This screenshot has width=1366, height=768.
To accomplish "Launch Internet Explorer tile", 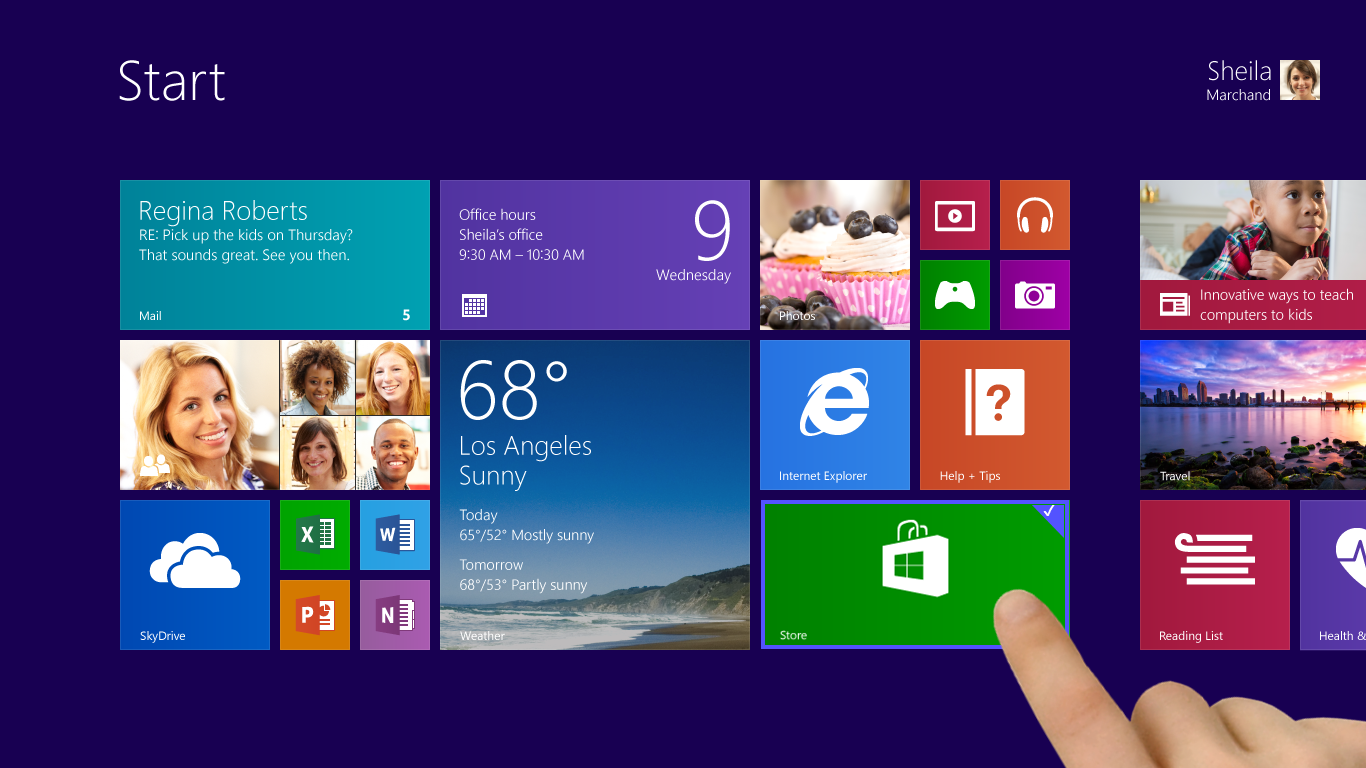I will [835, 415].
